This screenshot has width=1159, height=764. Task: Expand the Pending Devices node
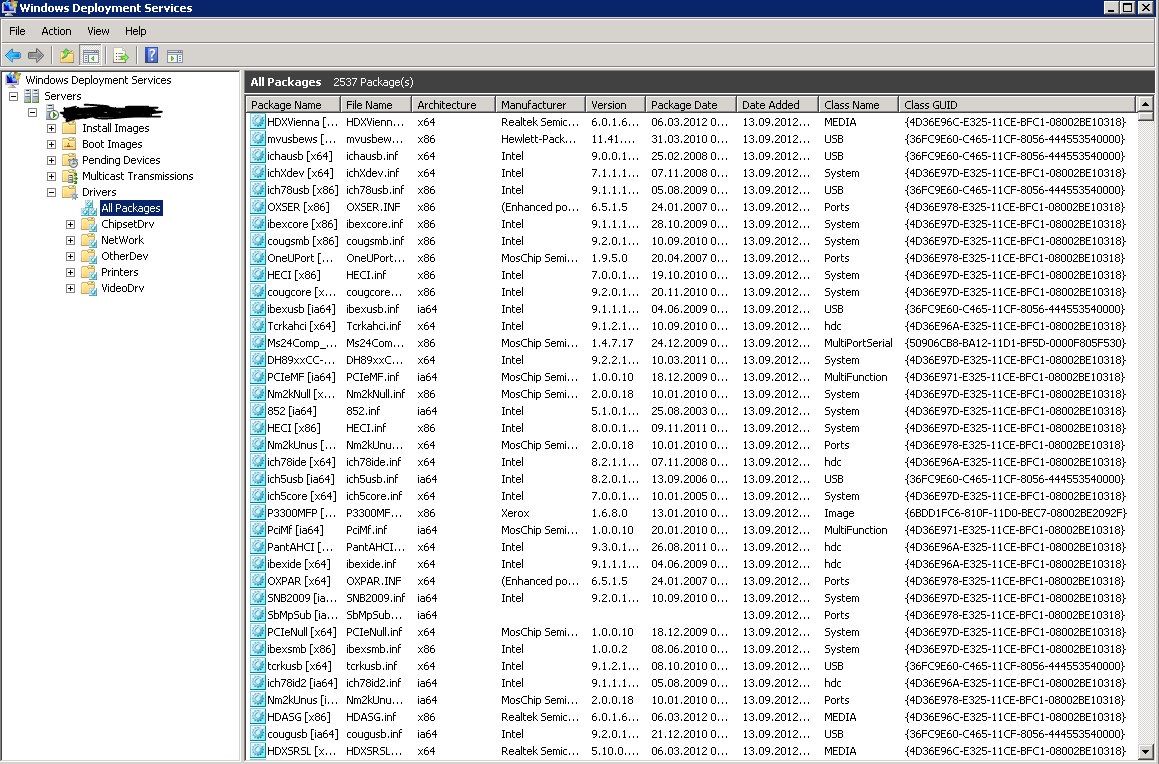click(52, 160)
